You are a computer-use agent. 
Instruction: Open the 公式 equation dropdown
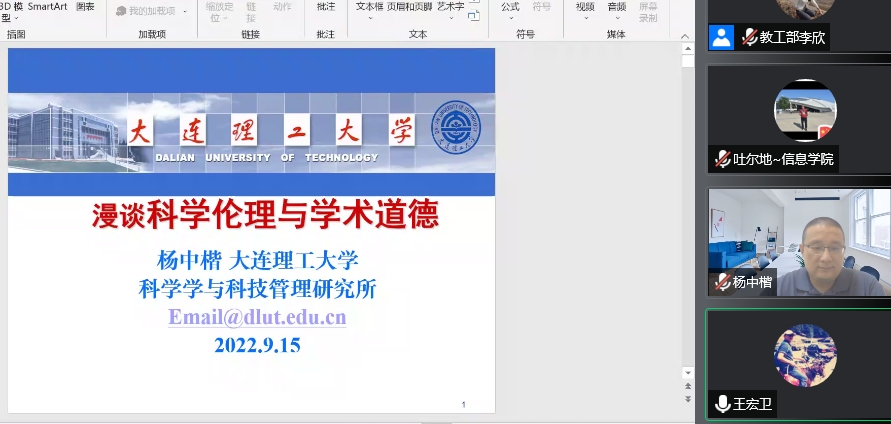click(510, 11)
